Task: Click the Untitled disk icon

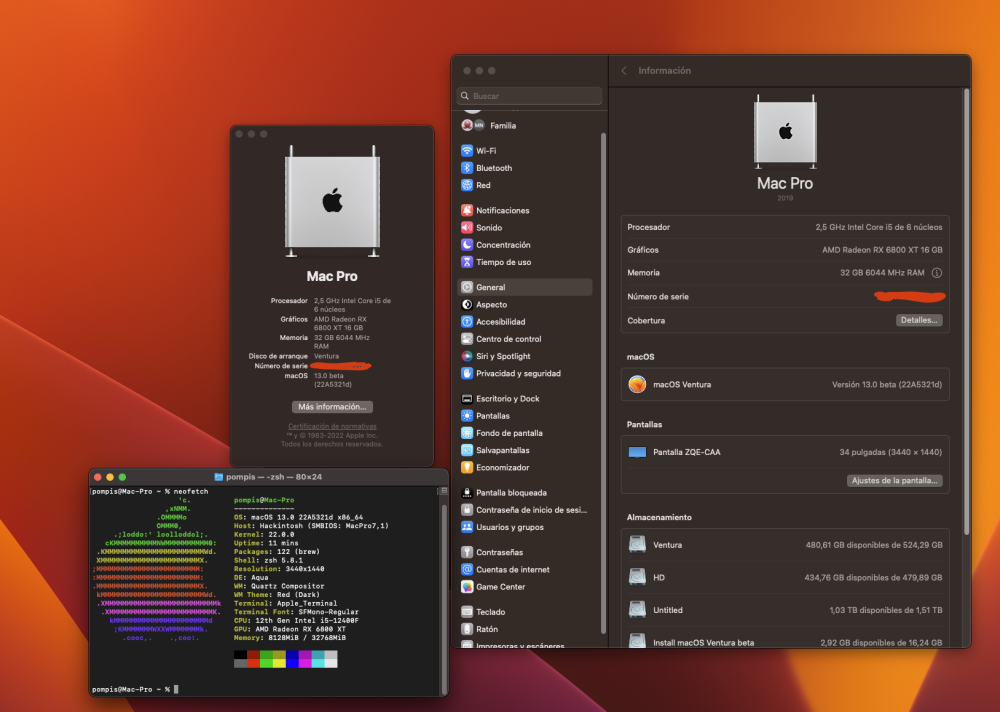Action: tap(637, 610)
